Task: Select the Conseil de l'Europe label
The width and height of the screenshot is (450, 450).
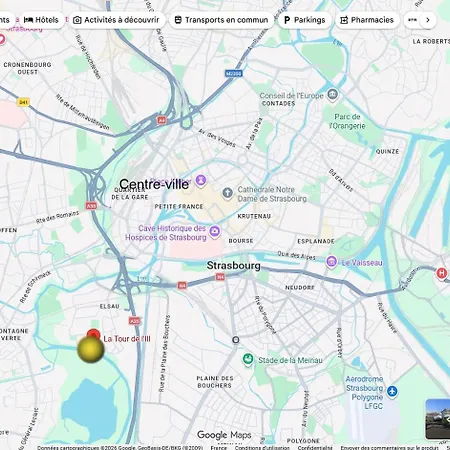Action: click(x=291, y=96)
